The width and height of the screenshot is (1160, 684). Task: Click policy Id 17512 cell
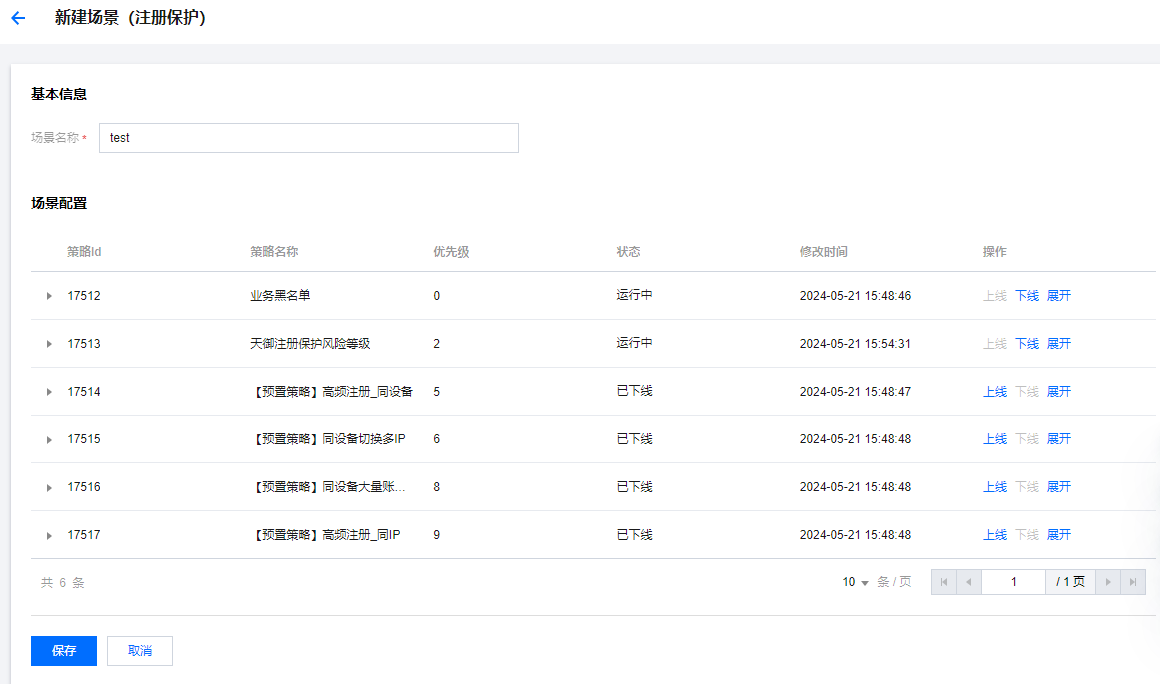tap(84, 296)
